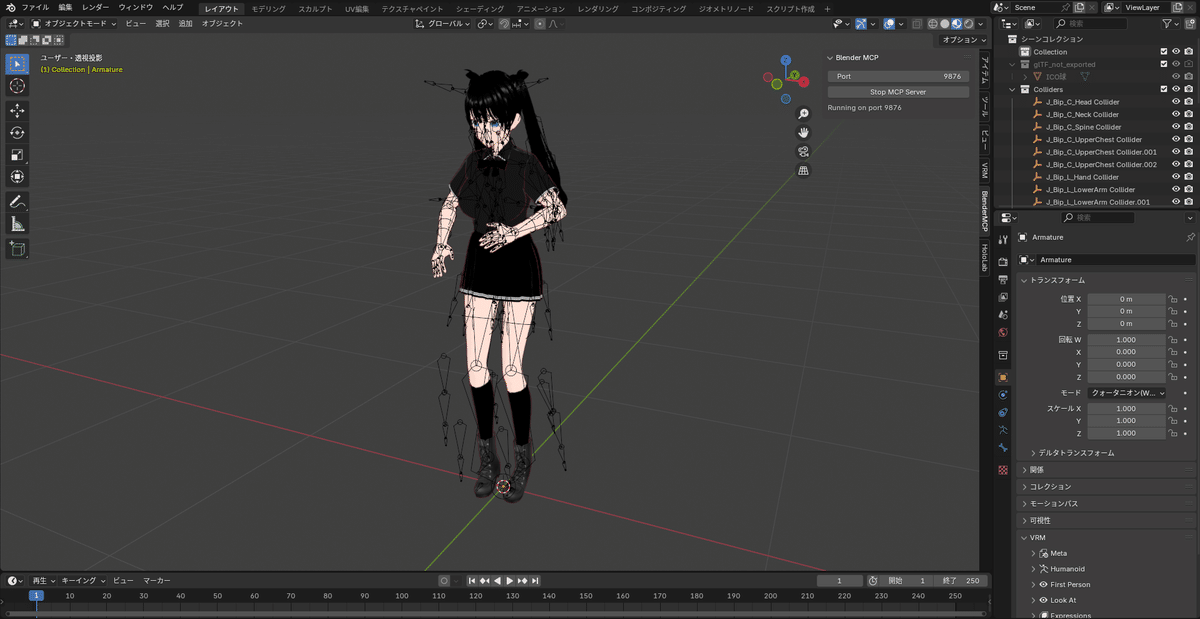Hide J_Bip_C_Head Collider with eye icon
Screen dimensions: 1200x619
point(1176,102)
